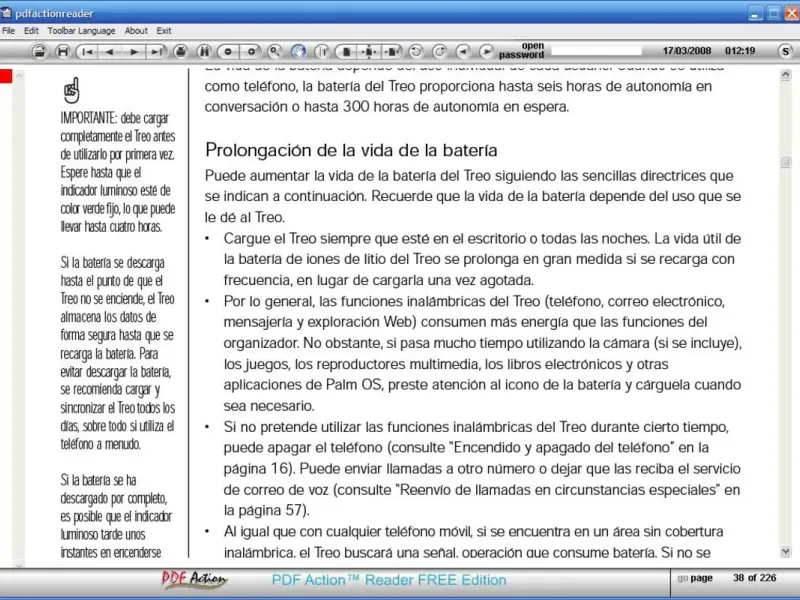Rotate page counterclockwise
Screen dimensions: 800x600
point(416,52)
